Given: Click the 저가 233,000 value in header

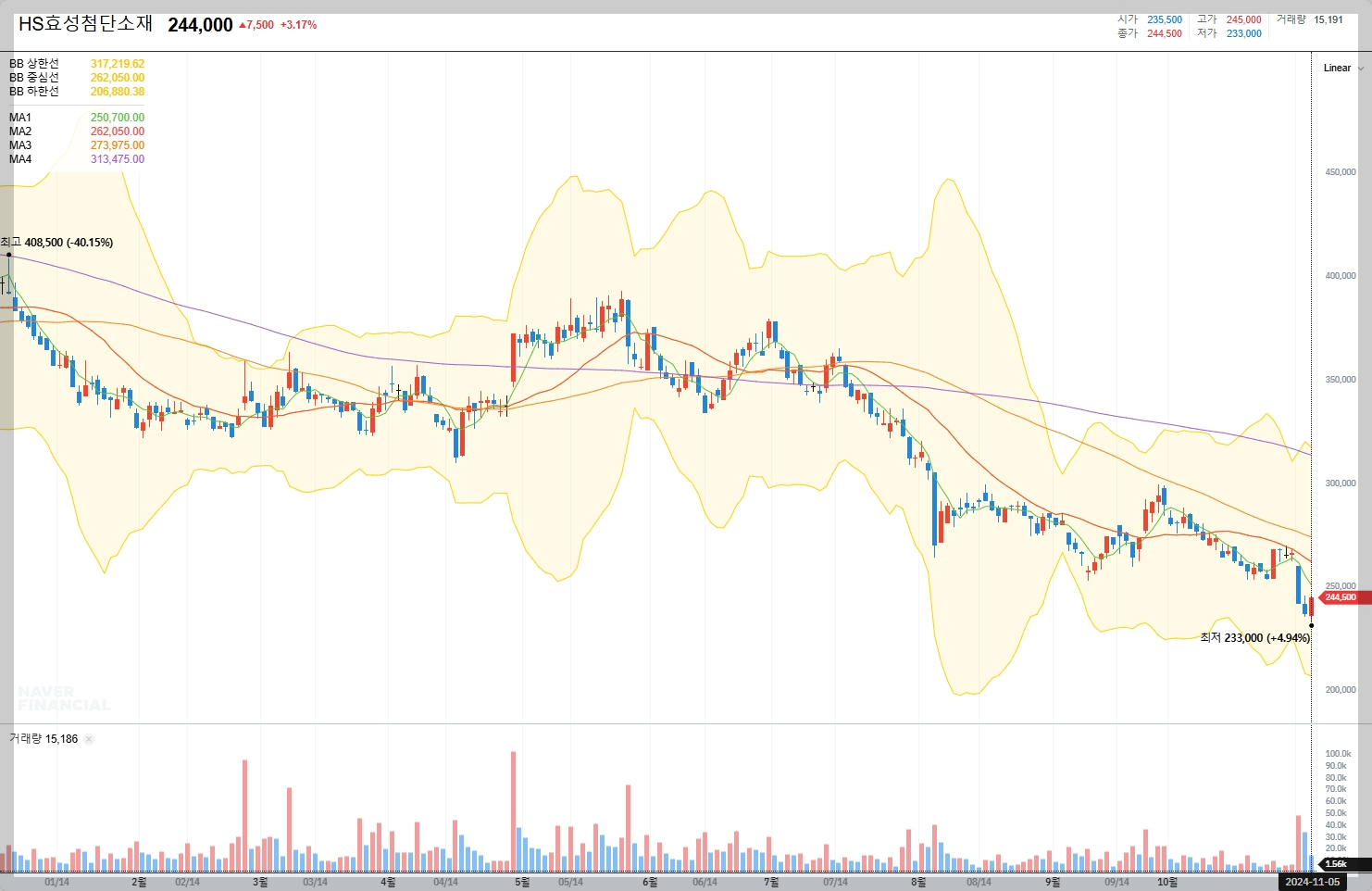Looking at the screenshot, I should 1243,33.
